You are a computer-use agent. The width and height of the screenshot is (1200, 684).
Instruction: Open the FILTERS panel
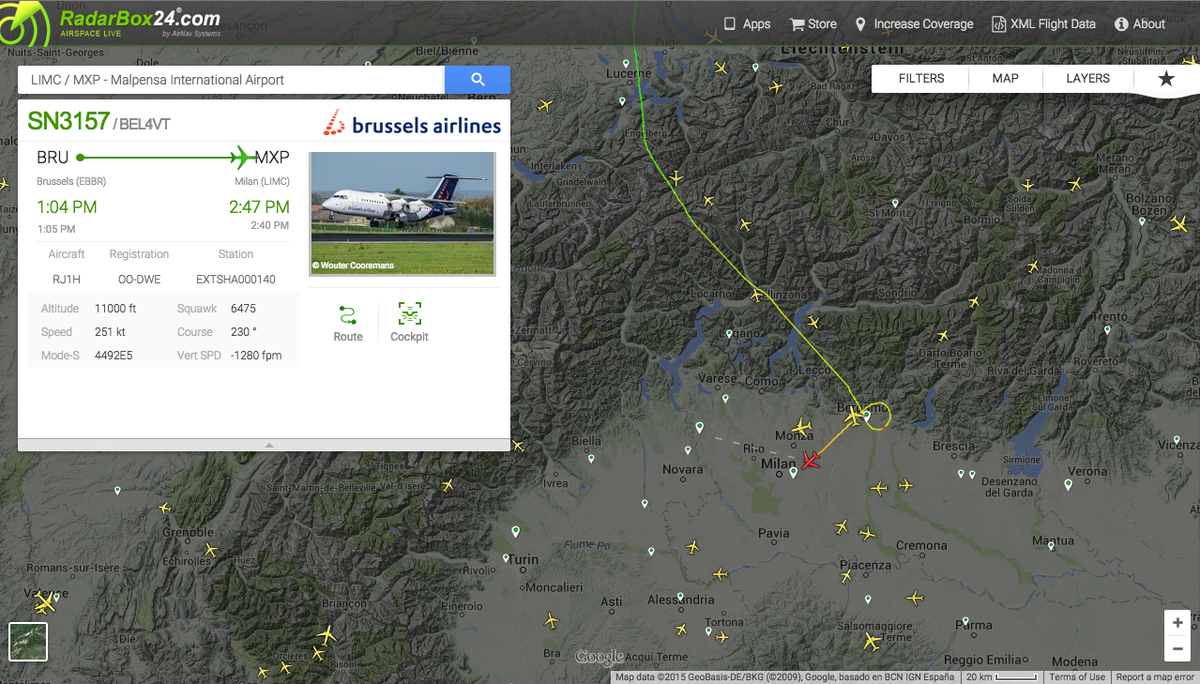(921, 78)
